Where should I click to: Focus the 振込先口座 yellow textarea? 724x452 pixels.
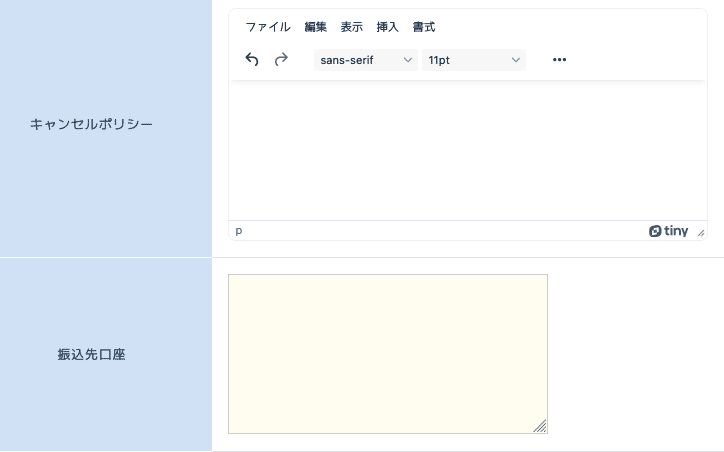[x=388, y=354]
